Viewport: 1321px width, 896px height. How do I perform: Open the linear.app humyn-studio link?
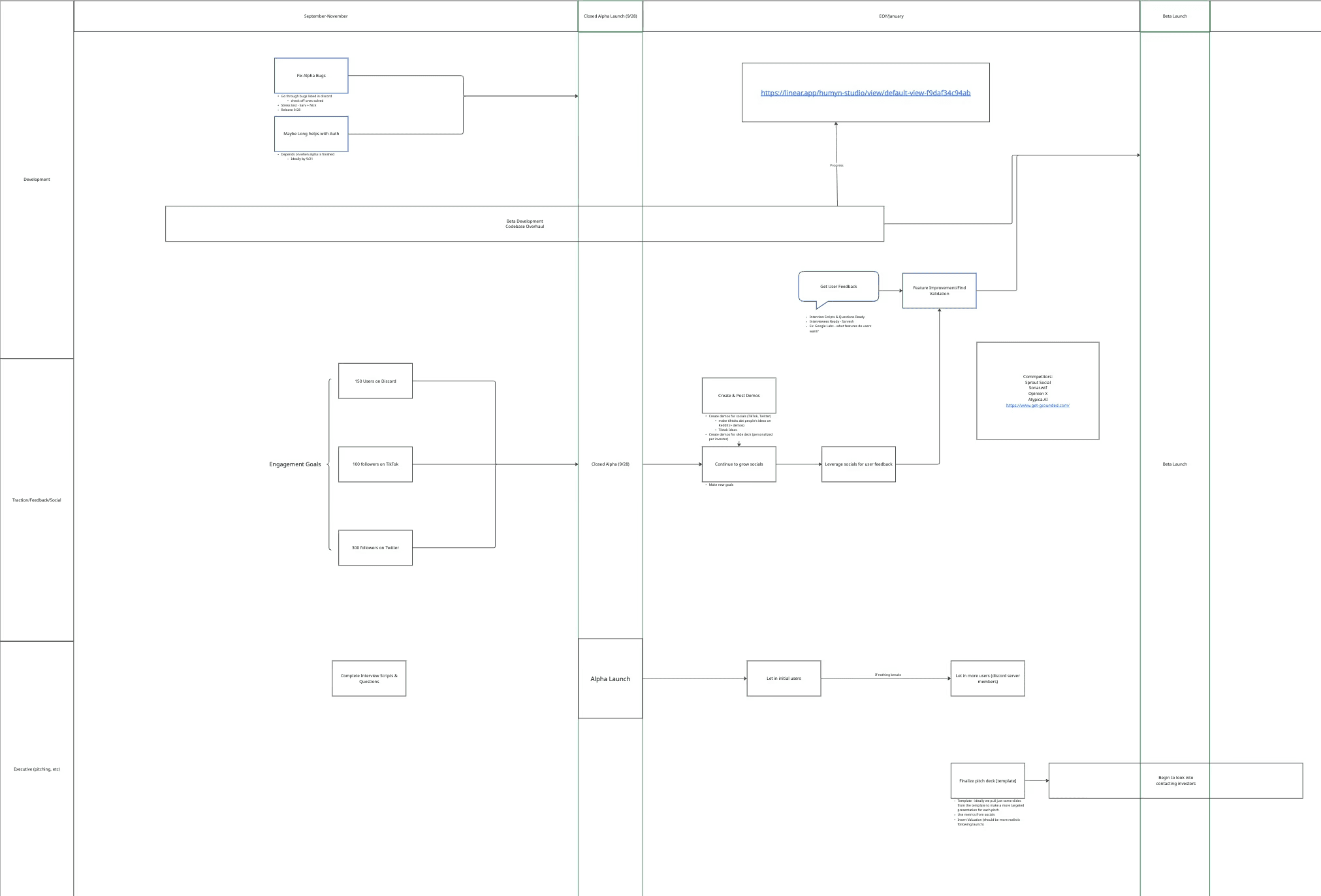(865, 93)
